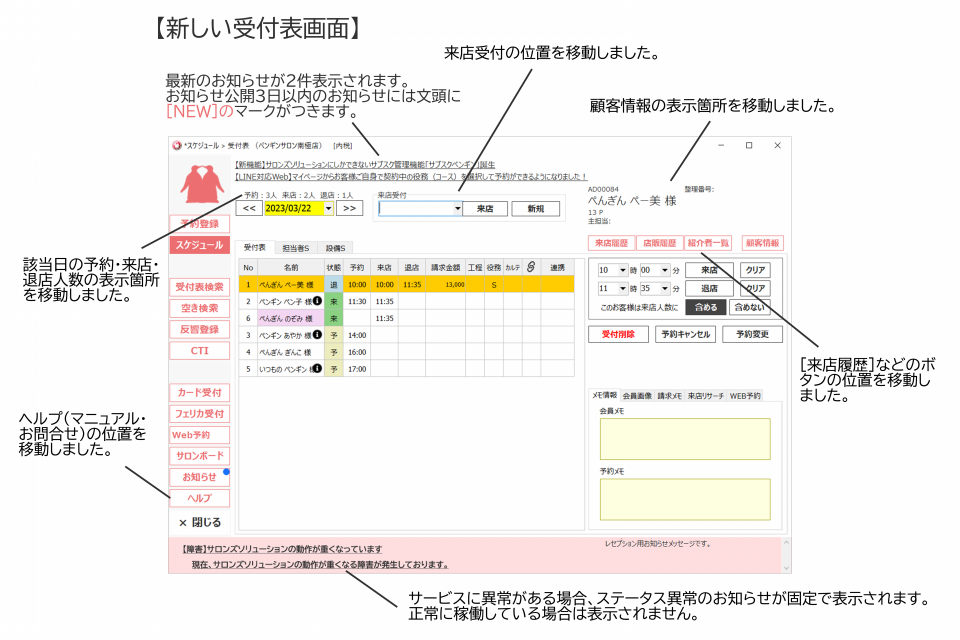The image size is (960, 640).
Task: Click クリア beside the 退店 time
Action: (755, 288)
